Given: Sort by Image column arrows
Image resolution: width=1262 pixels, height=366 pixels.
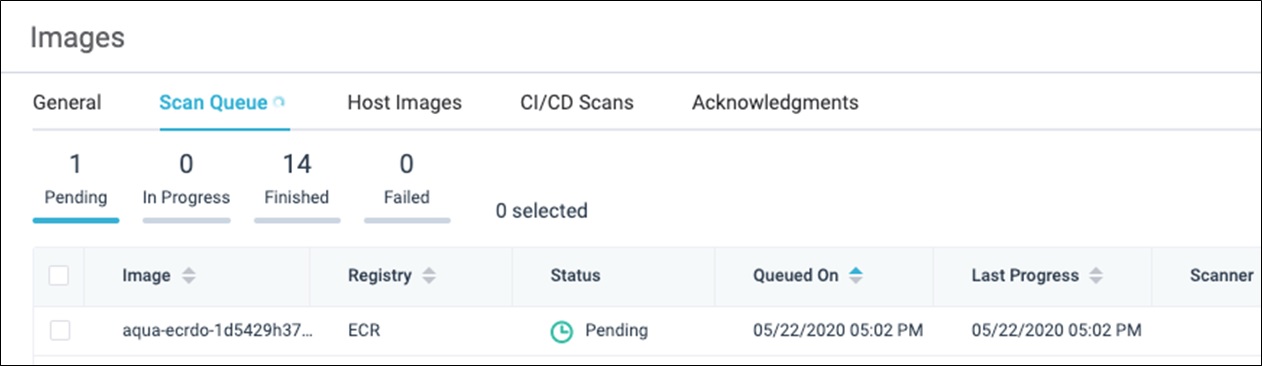Looking at the screenshot, I should pos(188,276).
